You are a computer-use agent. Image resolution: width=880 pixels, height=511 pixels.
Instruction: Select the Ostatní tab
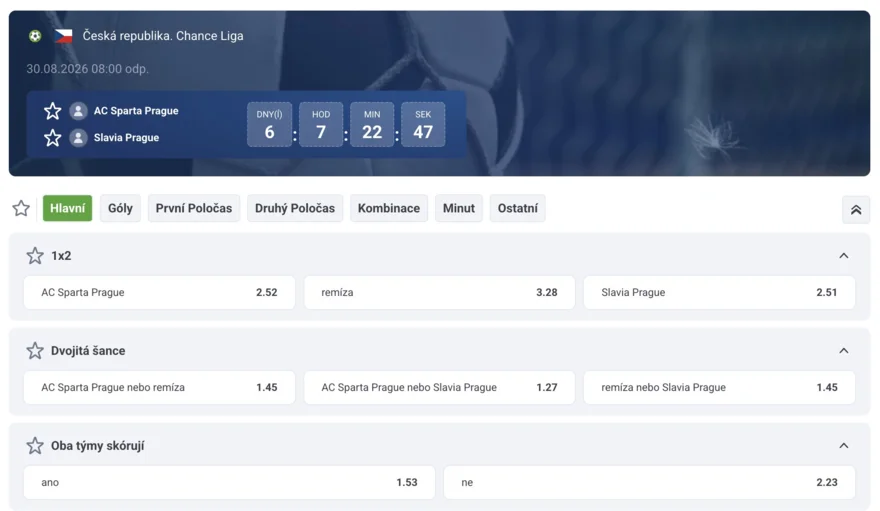pos(517,208)
